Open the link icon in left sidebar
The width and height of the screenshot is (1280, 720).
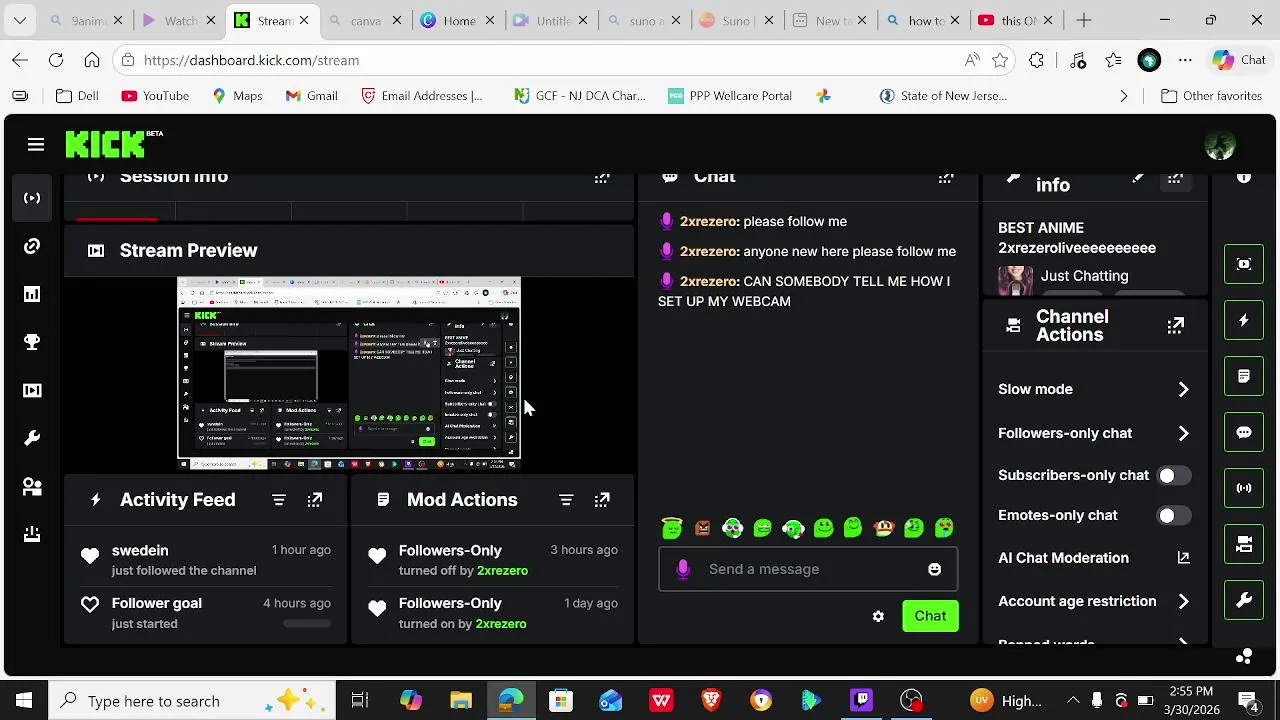click(x=32, y=246)
